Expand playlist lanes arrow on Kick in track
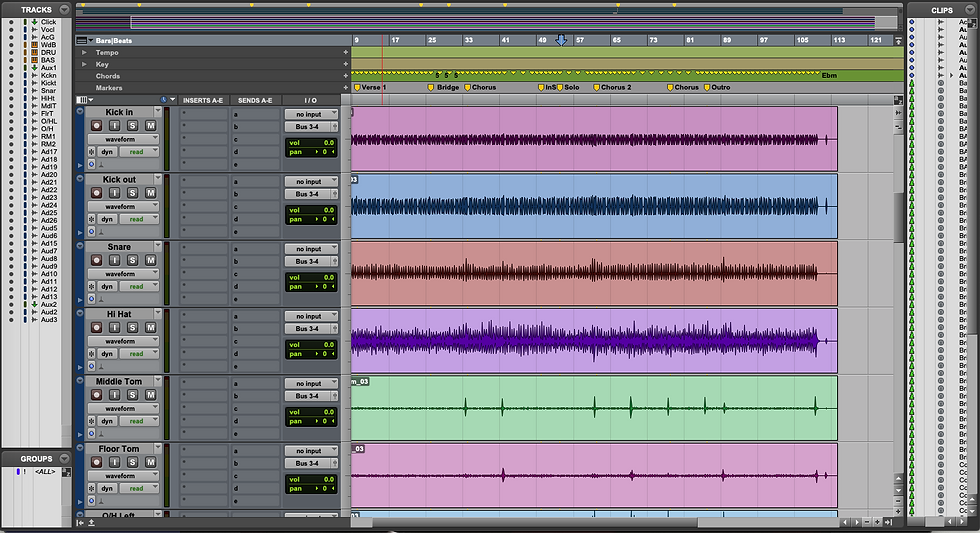980x533 pixels. 80,165
